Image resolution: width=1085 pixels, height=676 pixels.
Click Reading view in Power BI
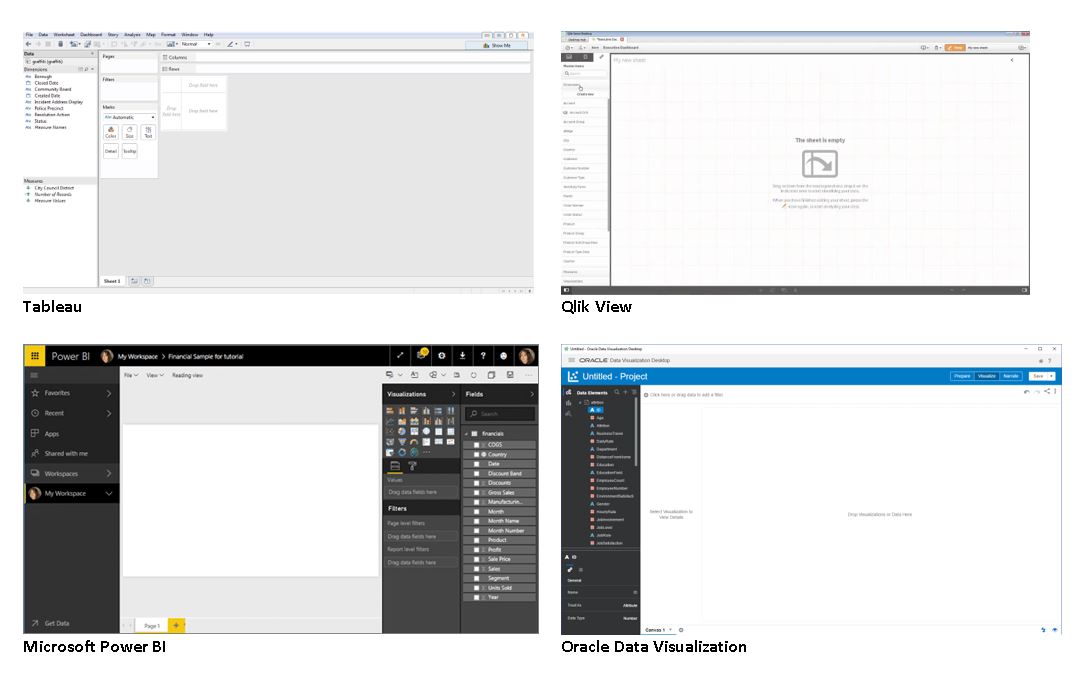click(x=187, y=375)
